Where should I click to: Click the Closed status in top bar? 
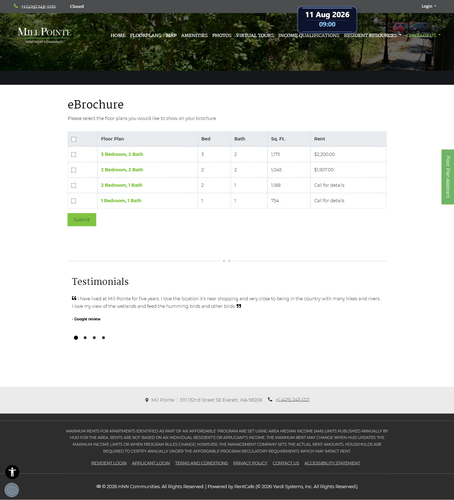coord(77,6)
